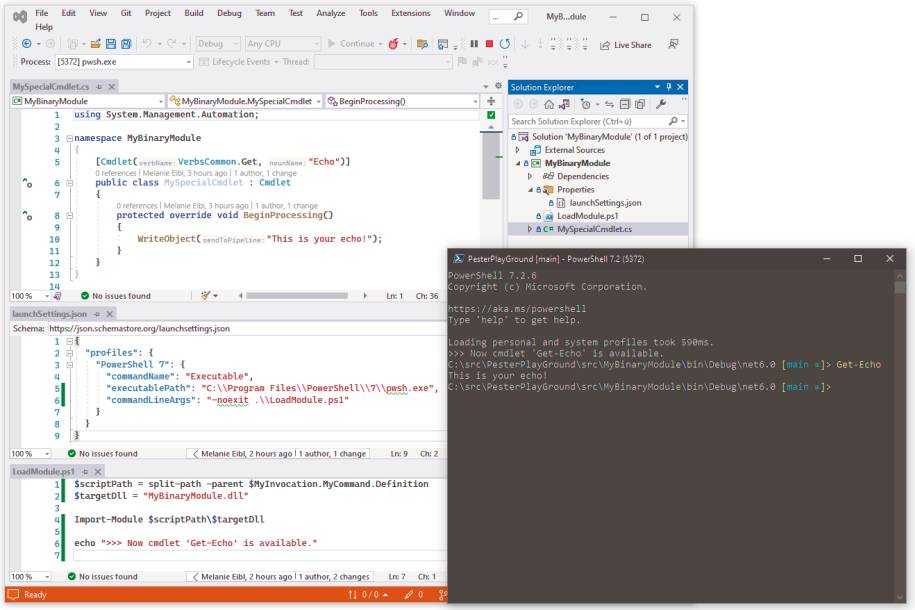Collapse the MyBinaryModule project node
915x610 pixels.
click(518, 163)
